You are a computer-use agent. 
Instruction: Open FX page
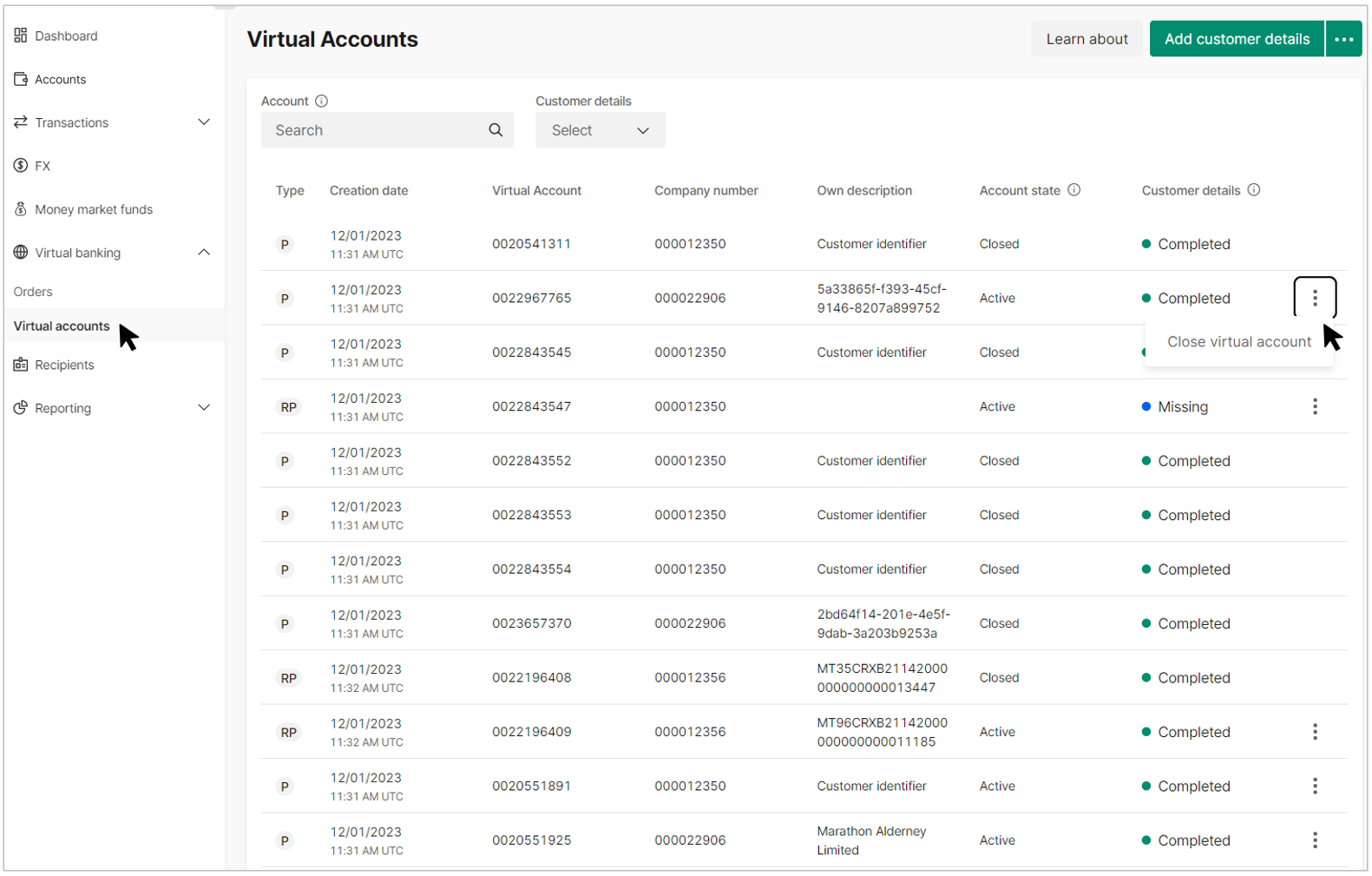[43, 166]
